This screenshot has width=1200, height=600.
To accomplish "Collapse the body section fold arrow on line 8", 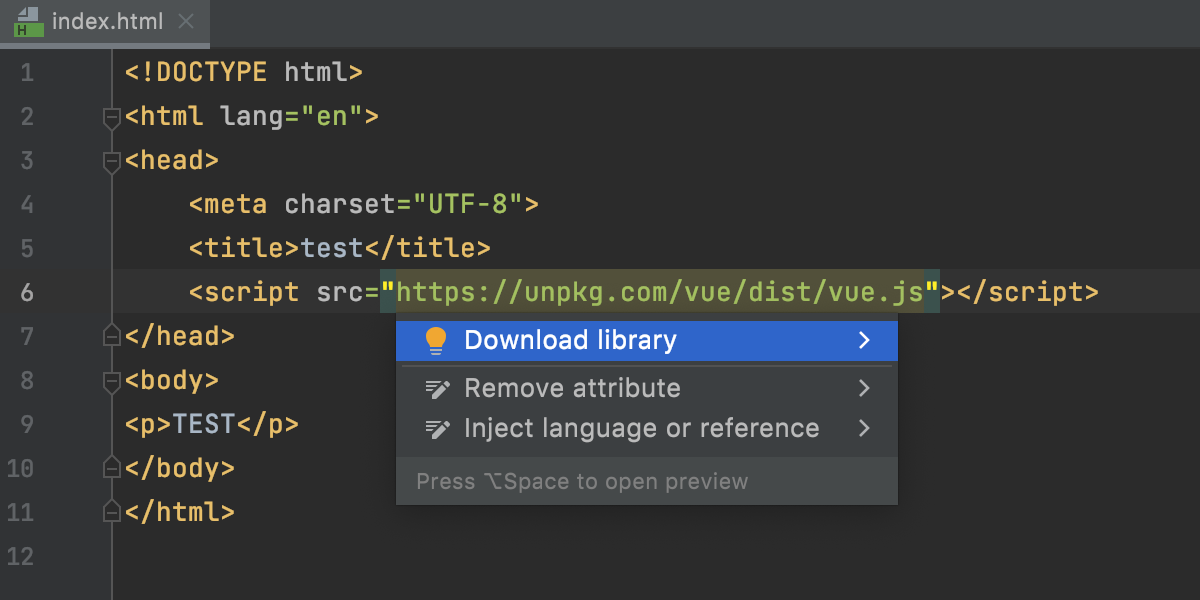I will 110,380.
